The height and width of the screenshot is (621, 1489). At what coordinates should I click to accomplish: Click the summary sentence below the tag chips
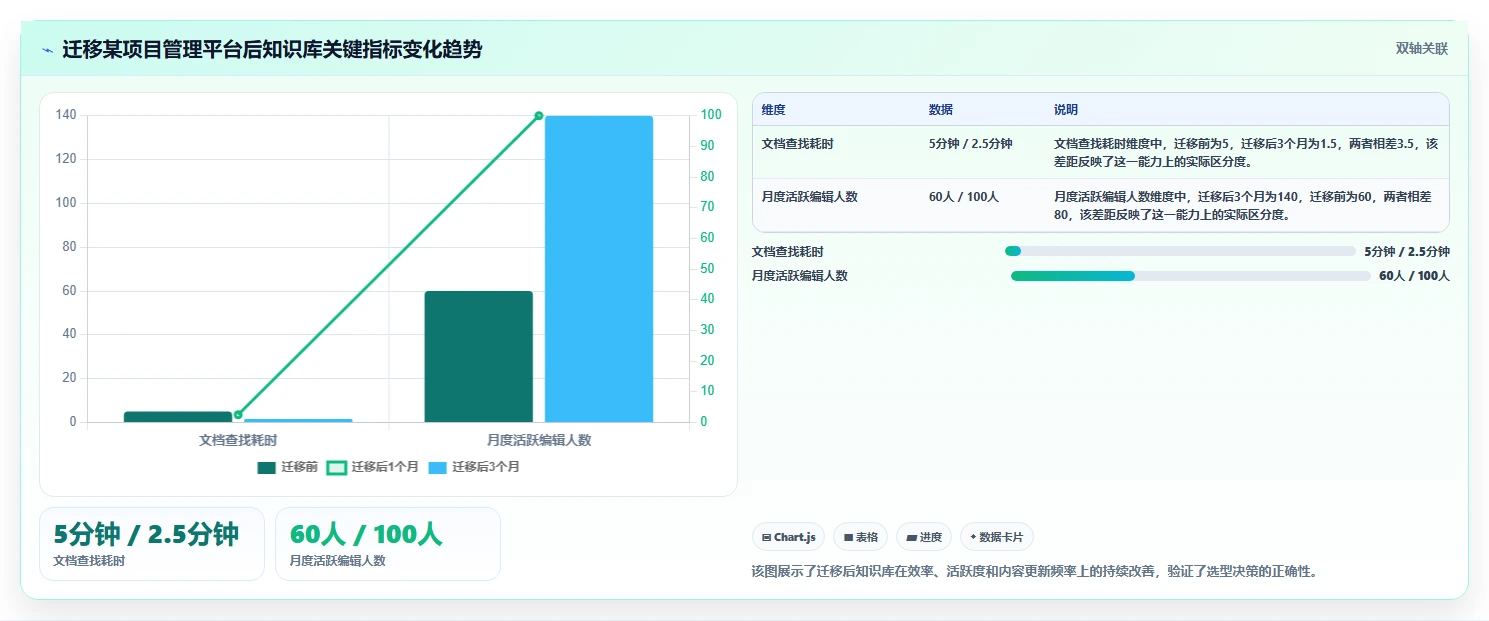(x=1035, y=572)
